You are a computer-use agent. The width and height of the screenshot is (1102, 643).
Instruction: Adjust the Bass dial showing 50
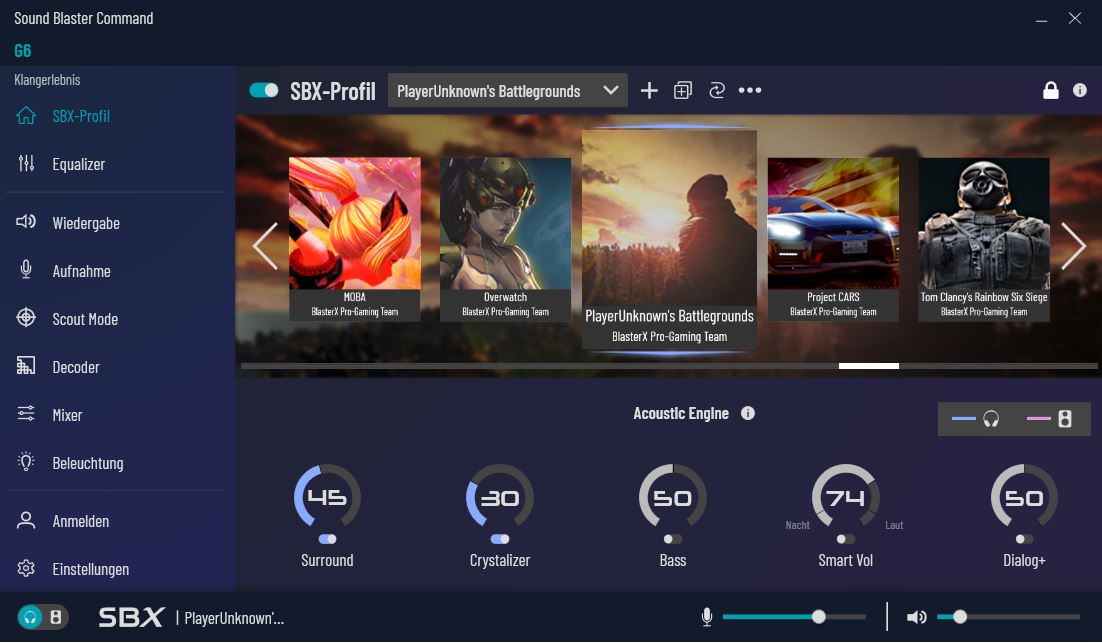[x=673, y=496]
